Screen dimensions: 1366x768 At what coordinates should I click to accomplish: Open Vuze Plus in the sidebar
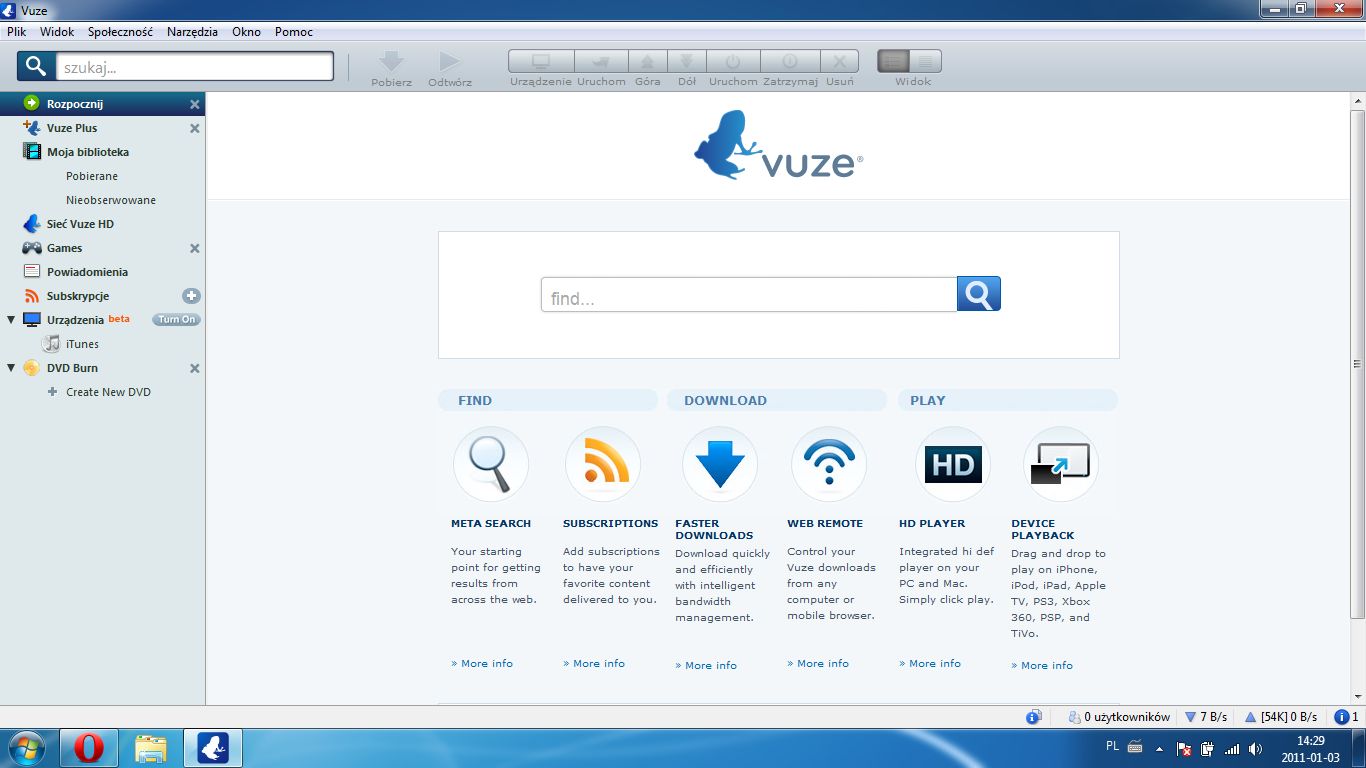(x=72, y=128)
